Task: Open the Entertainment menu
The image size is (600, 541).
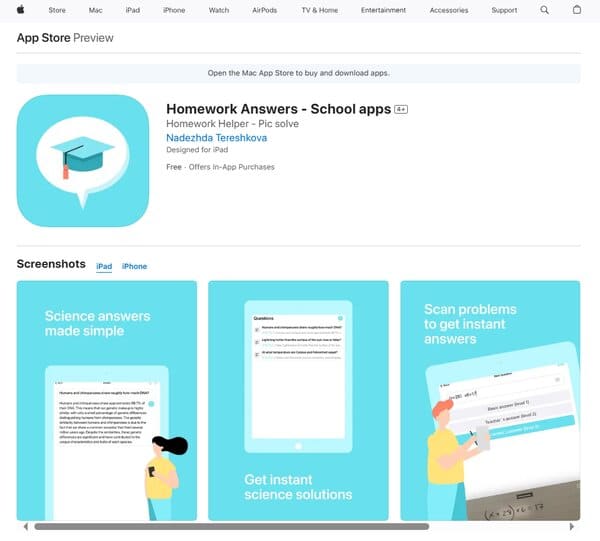Action: point(383,10)
